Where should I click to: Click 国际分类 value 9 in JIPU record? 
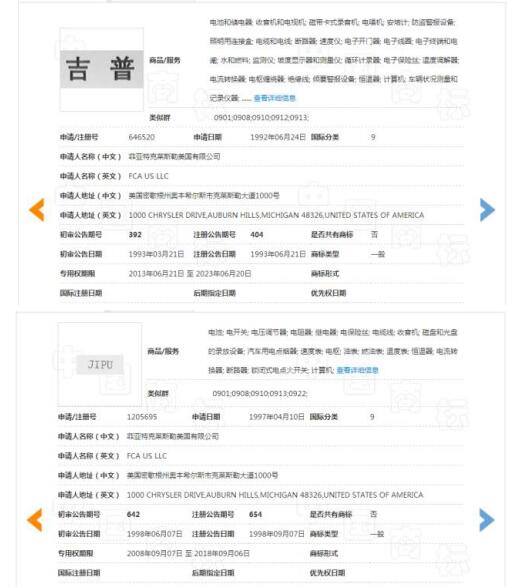(372, 417)
